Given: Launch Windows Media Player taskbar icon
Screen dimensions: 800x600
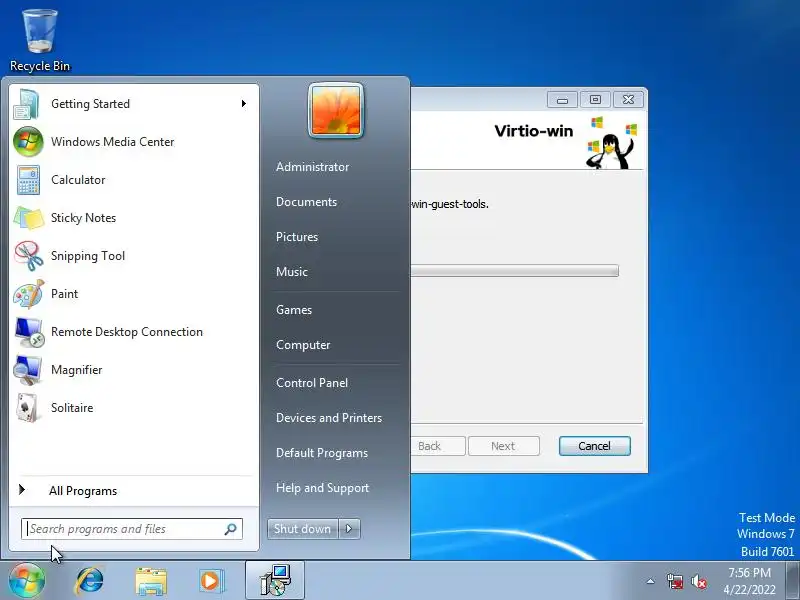Looking at the screenshot, I should (212, 581).
